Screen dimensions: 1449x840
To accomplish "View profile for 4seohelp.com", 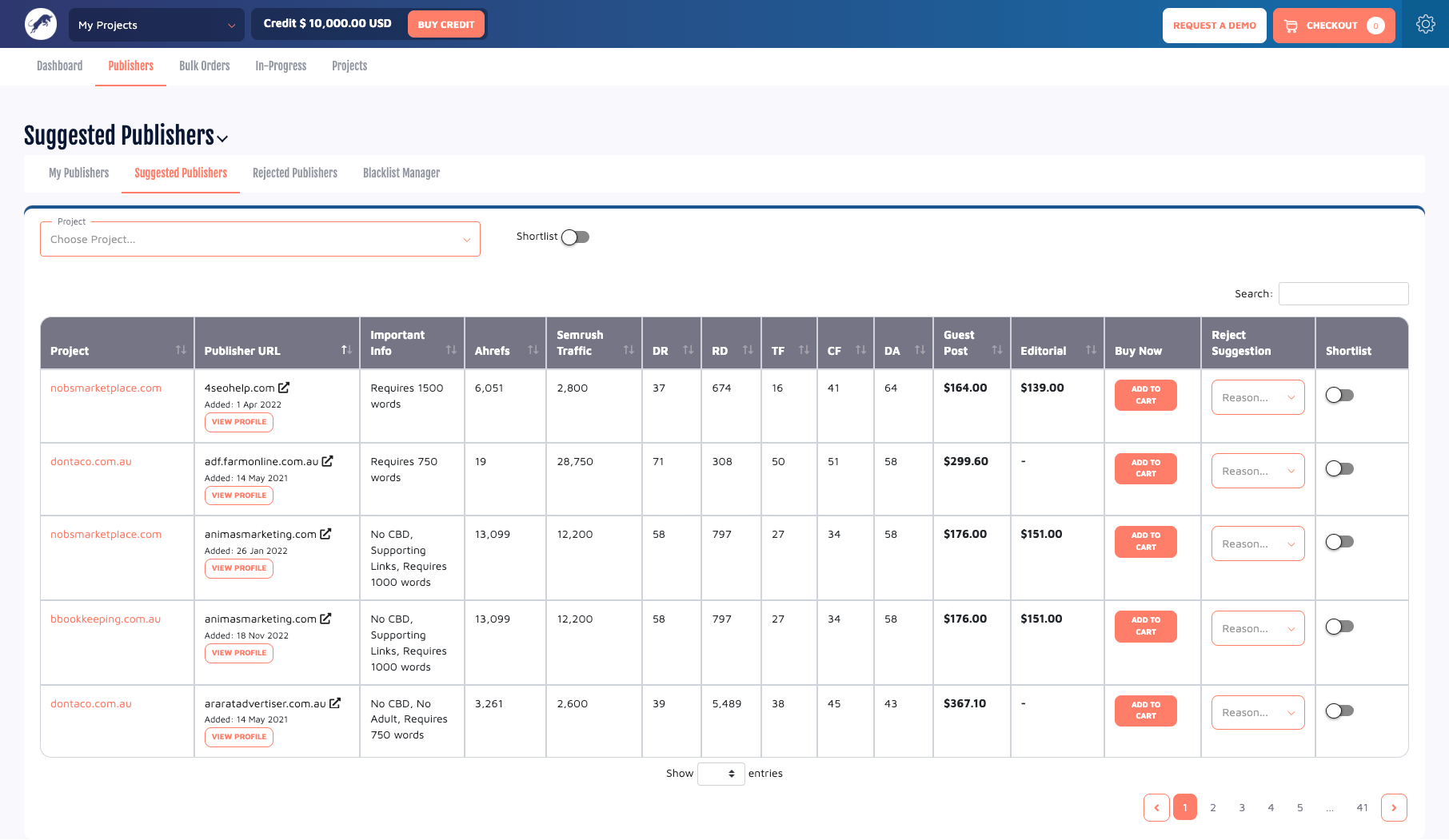I will click(238, 422).
